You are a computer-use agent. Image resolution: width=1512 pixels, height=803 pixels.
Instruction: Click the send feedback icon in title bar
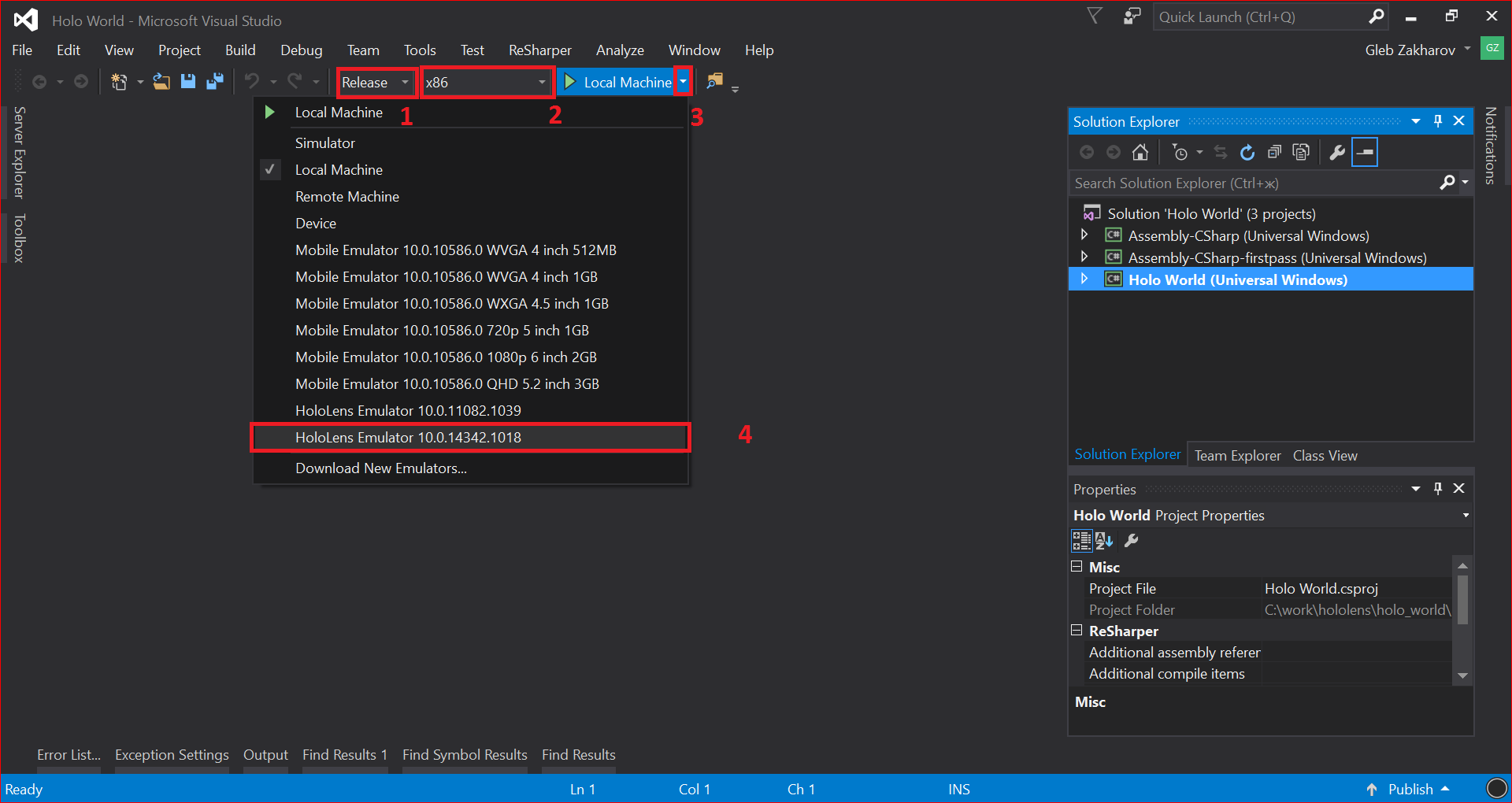[1132, 17]
